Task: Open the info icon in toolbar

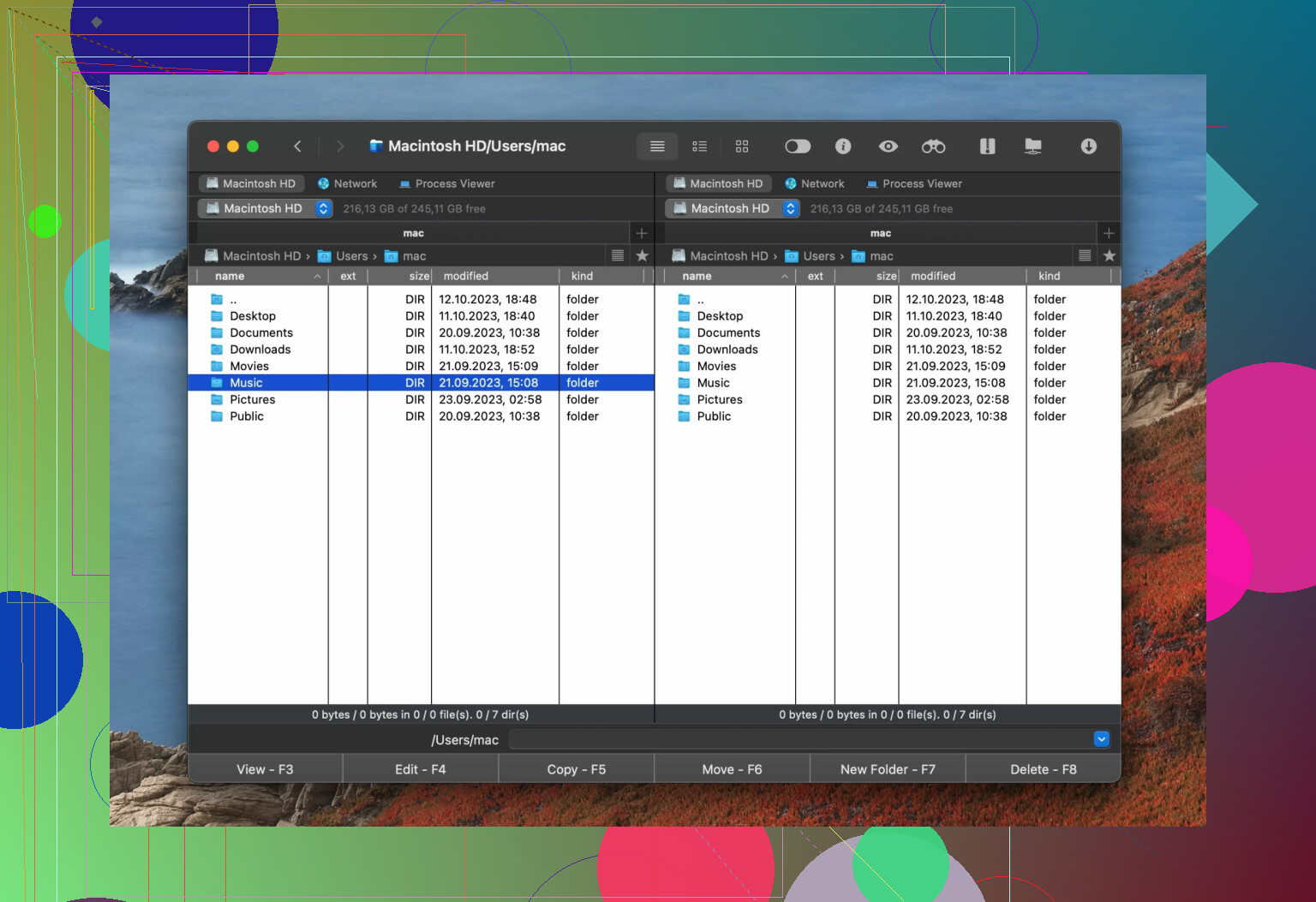Action: click(843, 146)
